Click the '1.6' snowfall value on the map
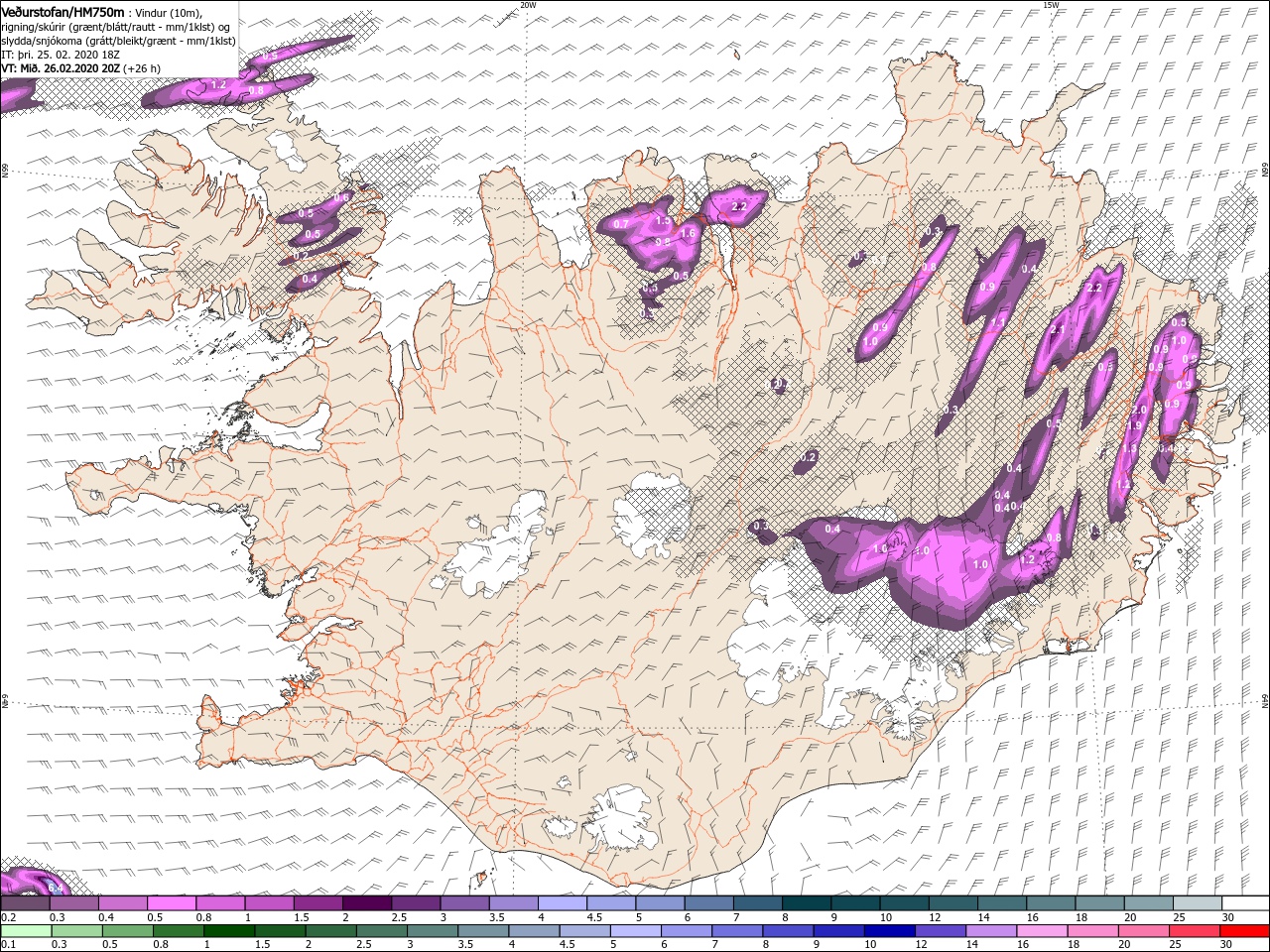This screenshot has width=1270, height=952. pyautogui.click(x=687, y=233)
